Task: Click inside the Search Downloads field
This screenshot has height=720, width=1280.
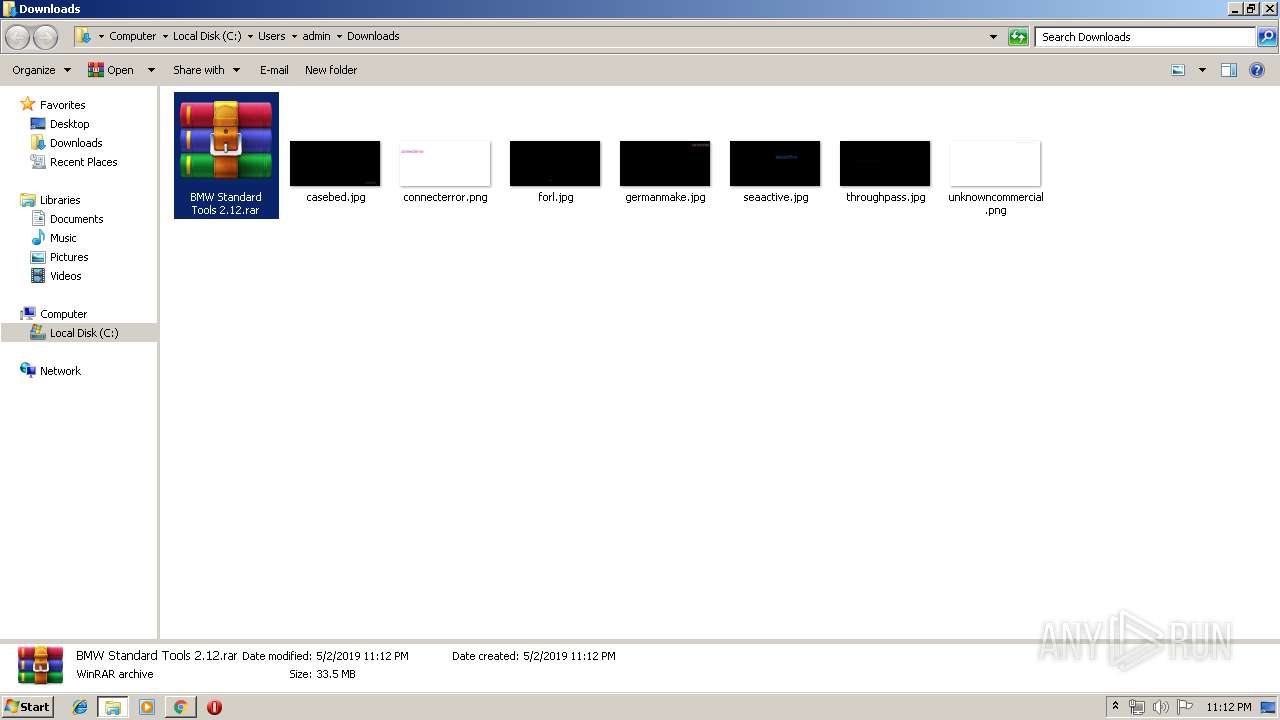Action: [x=1145, y=37]
